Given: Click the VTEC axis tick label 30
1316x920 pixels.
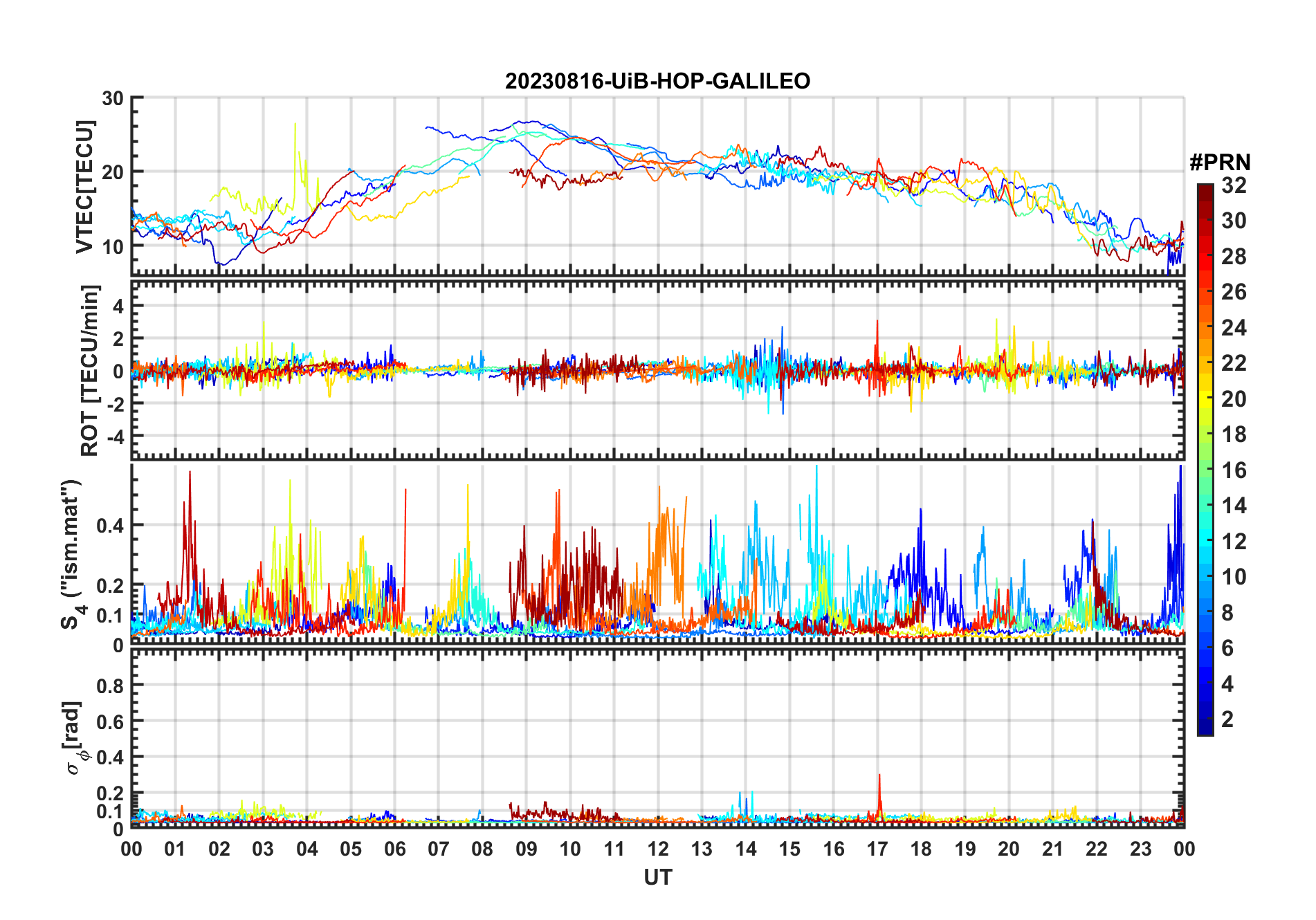Looking at the screenshot, I should (x=113, y=98).
